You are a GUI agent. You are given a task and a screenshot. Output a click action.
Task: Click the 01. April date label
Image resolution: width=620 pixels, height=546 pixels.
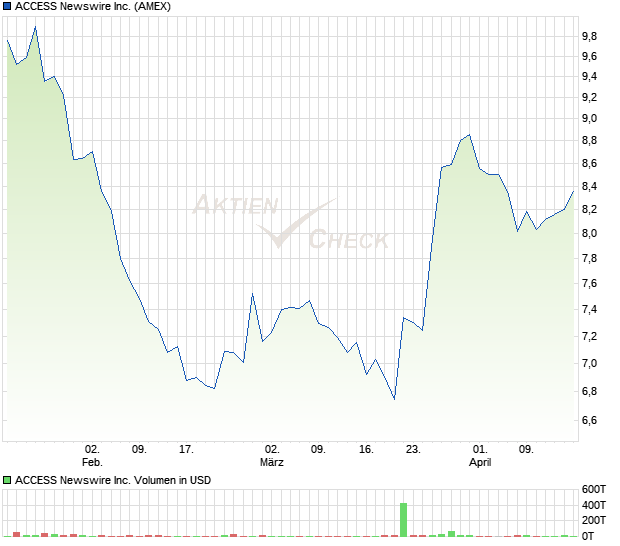point(481,456)
